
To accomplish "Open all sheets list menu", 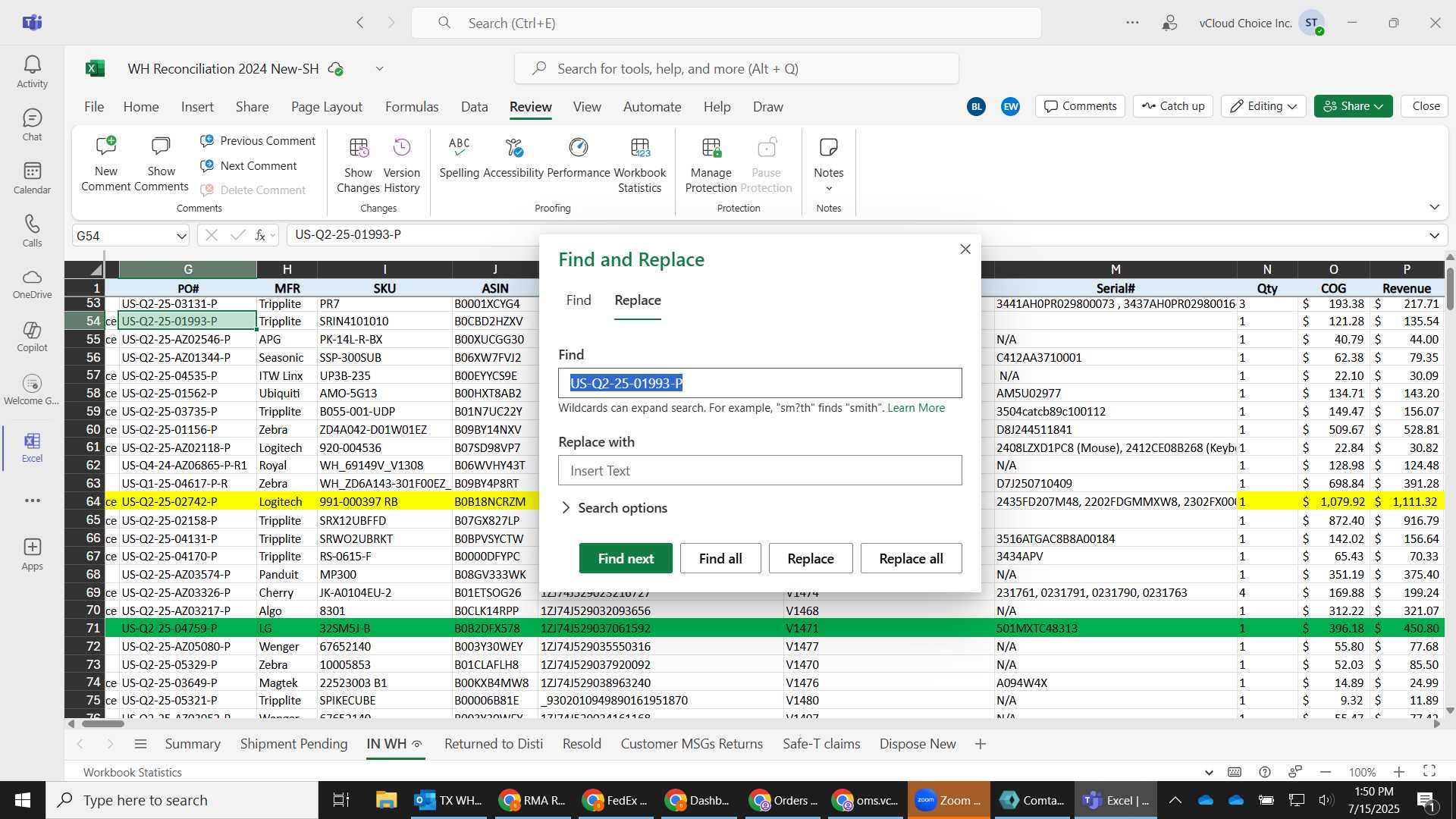I will click(x=140, y=744).
